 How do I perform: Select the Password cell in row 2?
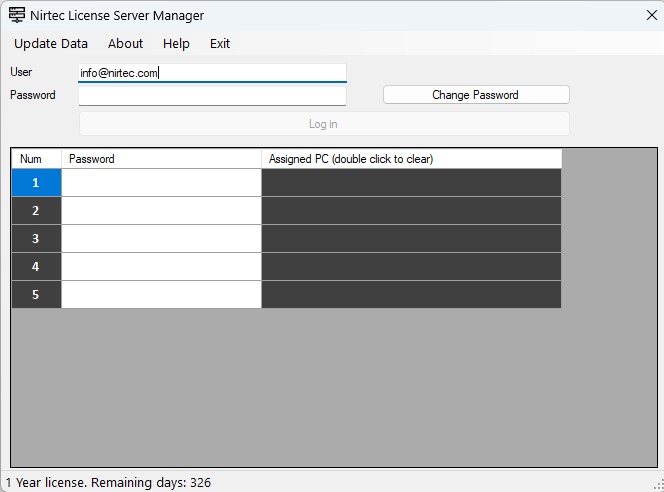161,210
